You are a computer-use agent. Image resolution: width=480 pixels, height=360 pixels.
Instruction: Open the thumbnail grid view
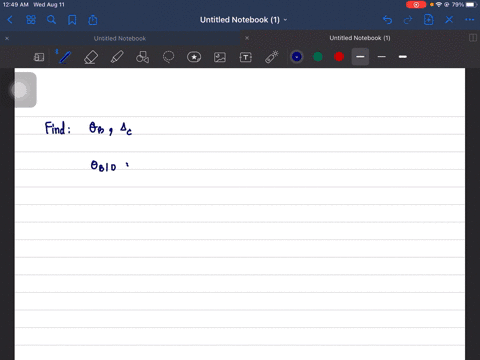point(31,20)
